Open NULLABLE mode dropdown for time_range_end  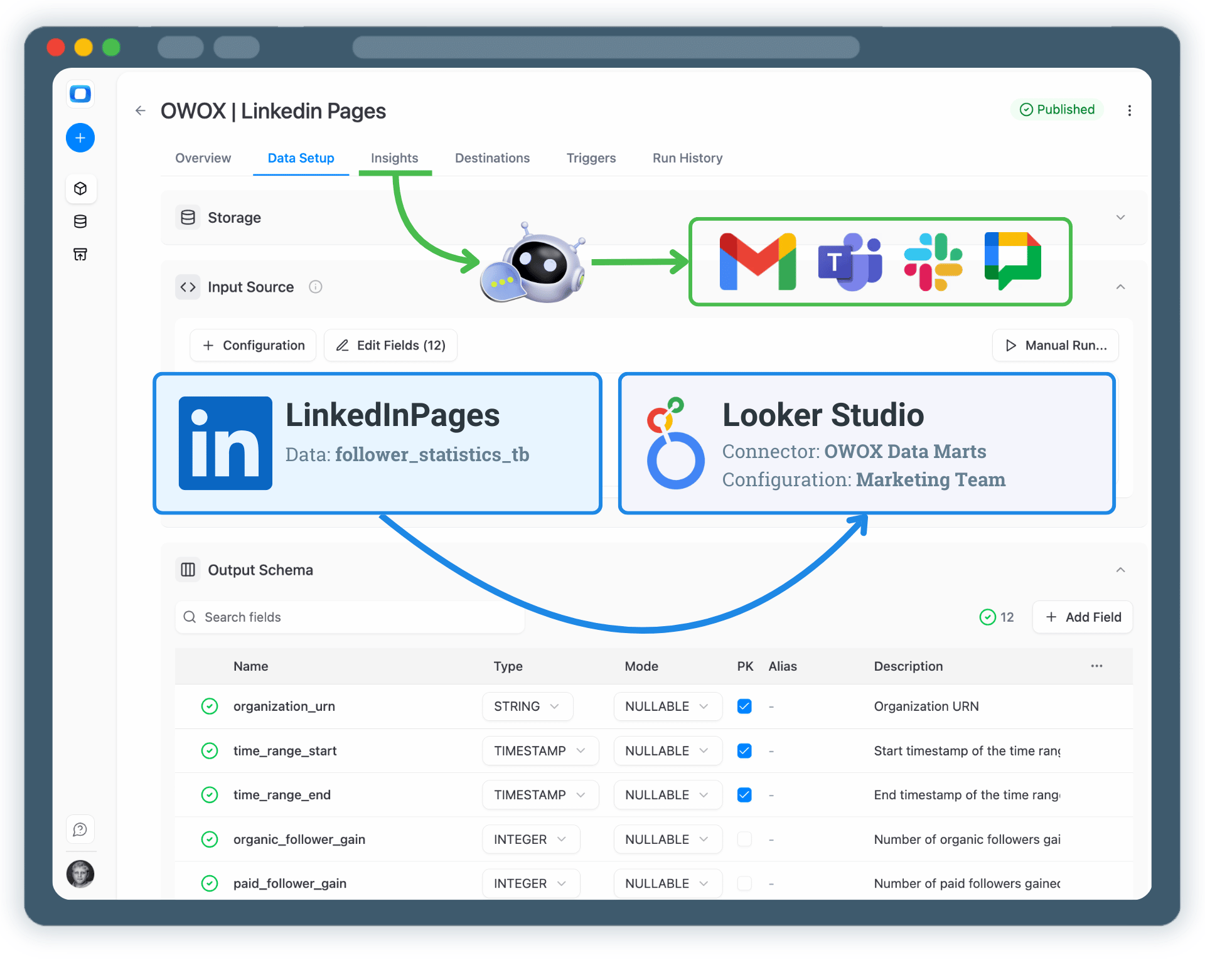667,794
